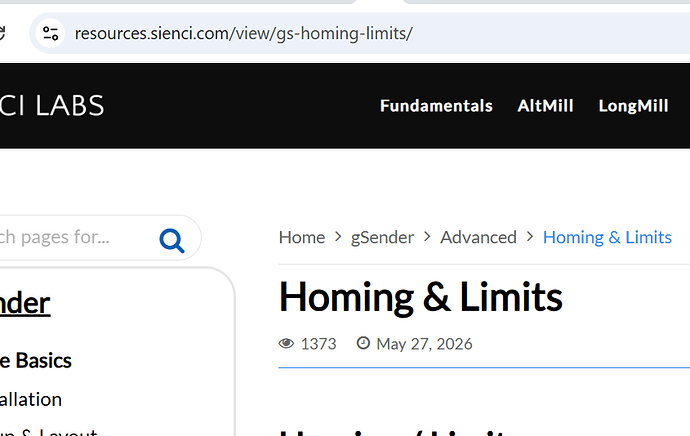Click the view count 1373
The width and height of the screenshot is (690, 436).
319,344
